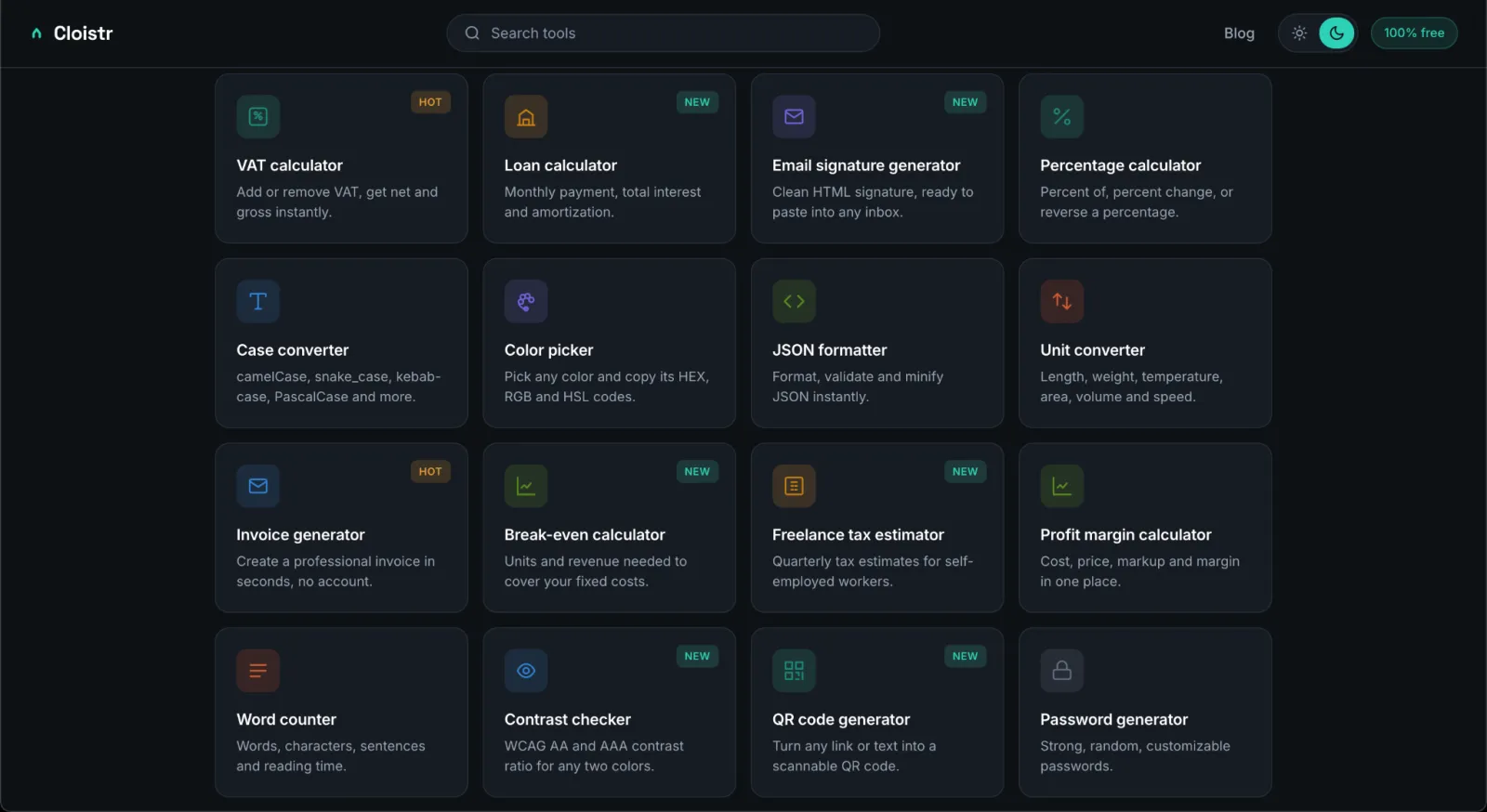
Task: Click the Loan calculator building icon
Action: click(526, 116)
